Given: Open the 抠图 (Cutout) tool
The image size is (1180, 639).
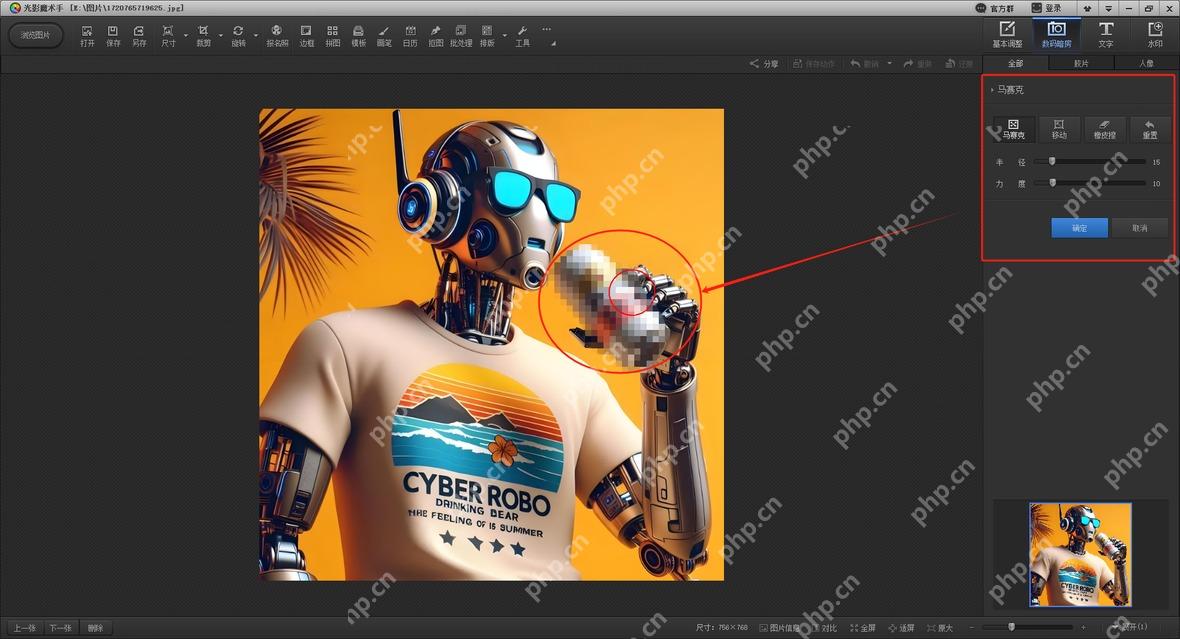Looking at the screenshot, I should click(x=436, y=35).
